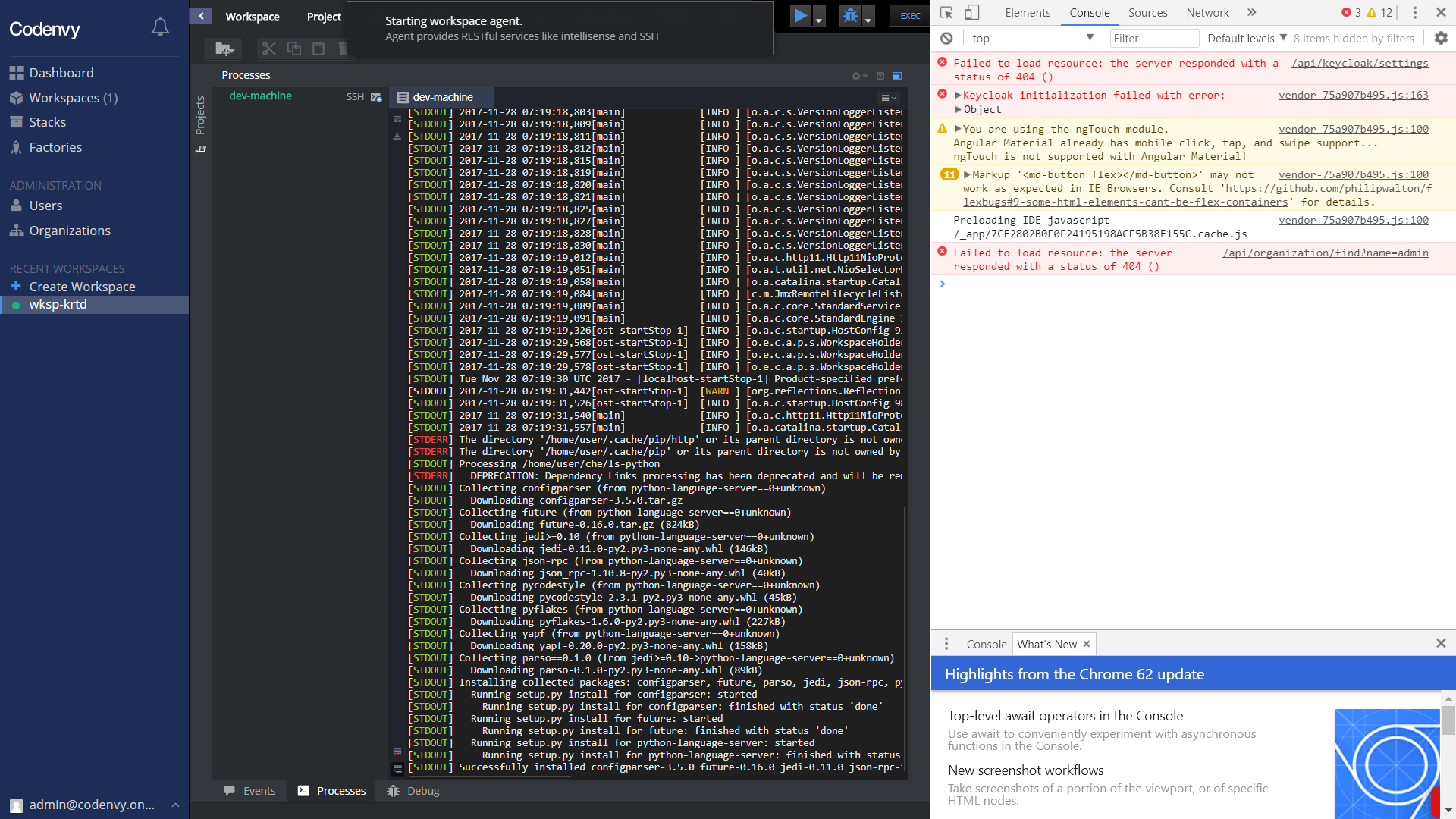Select Users under Administration
This screenshot has width=1456, height=819.
point(47,206)
